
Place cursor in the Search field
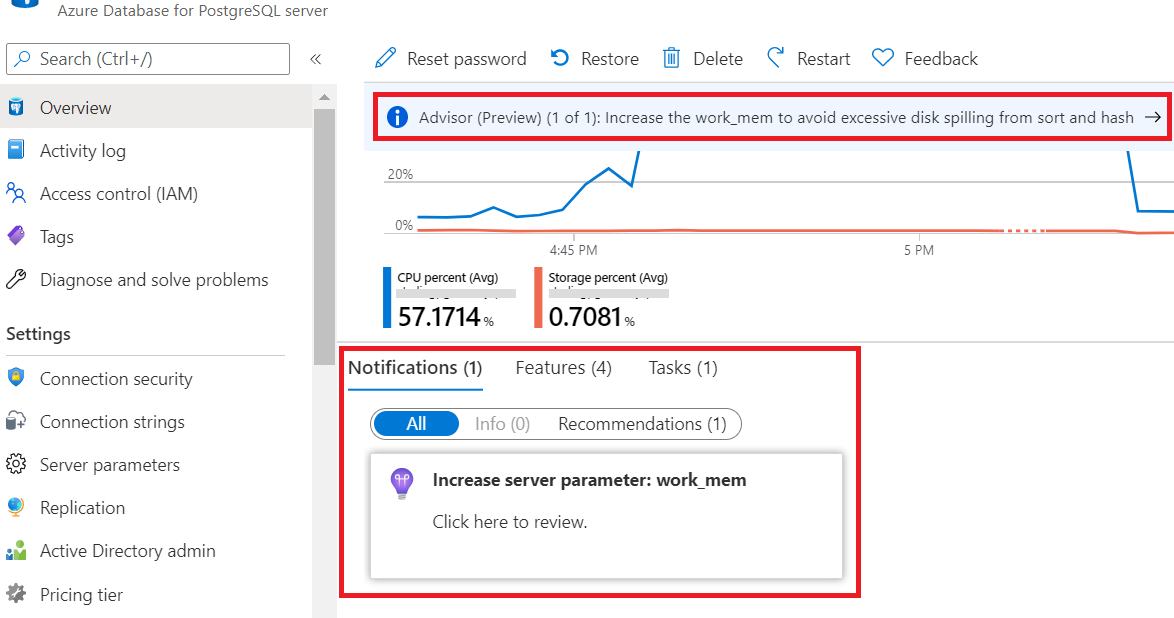point(148,59)
